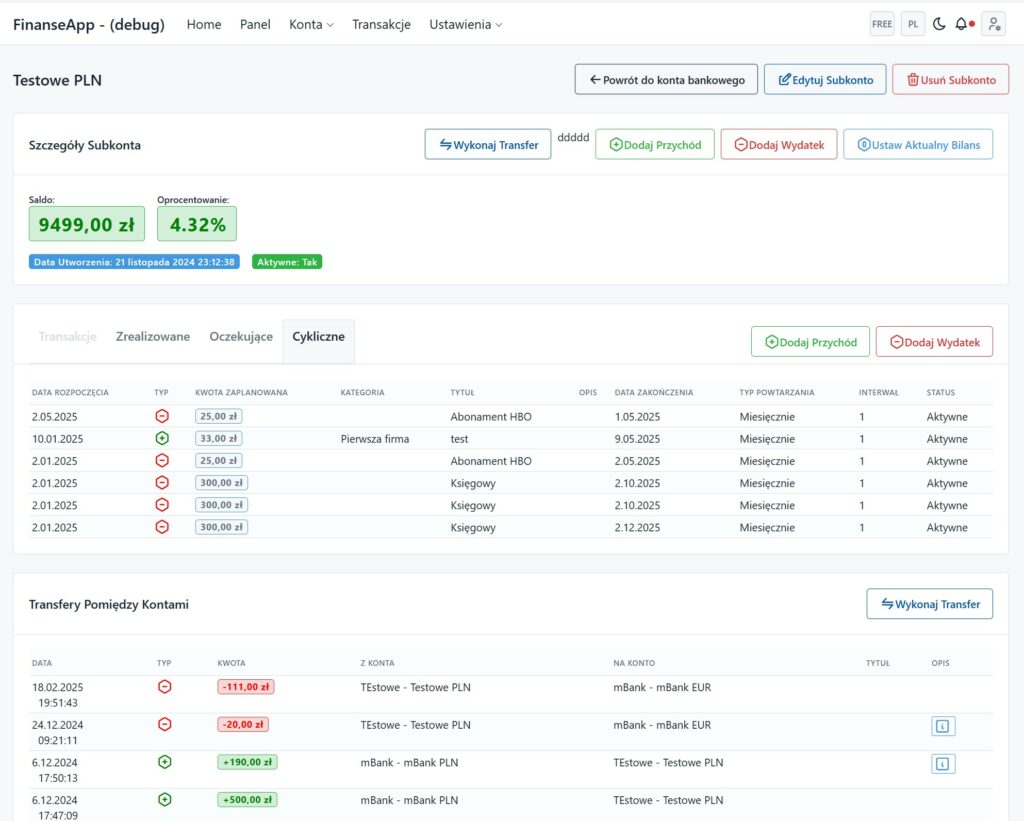Click the Typ Powtarzania column header
The width and height of the screenshot is (1024, 821).
pos(776,393)
